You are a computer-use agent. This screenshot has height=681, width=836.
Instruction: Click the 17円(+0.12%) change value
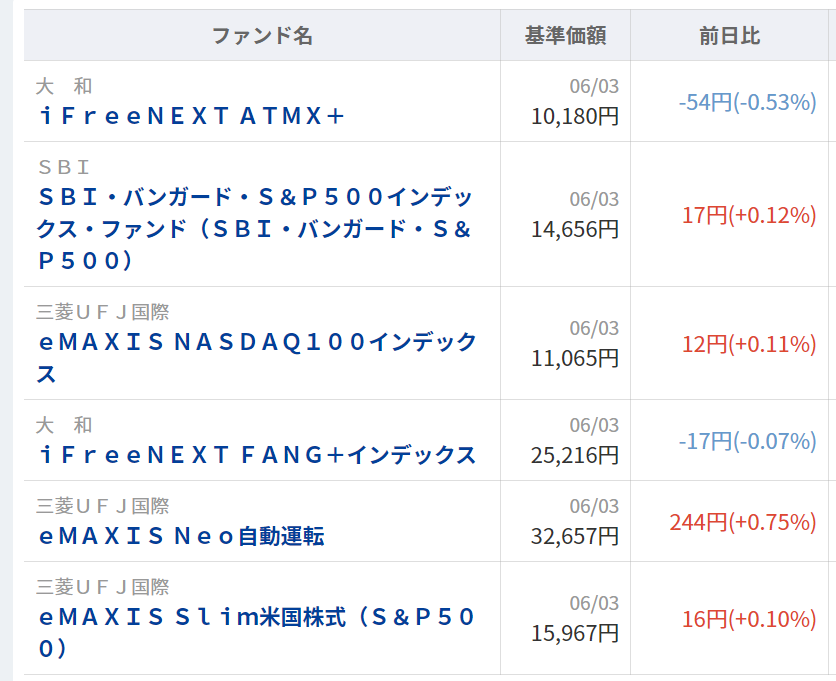[x=749, y=215]
